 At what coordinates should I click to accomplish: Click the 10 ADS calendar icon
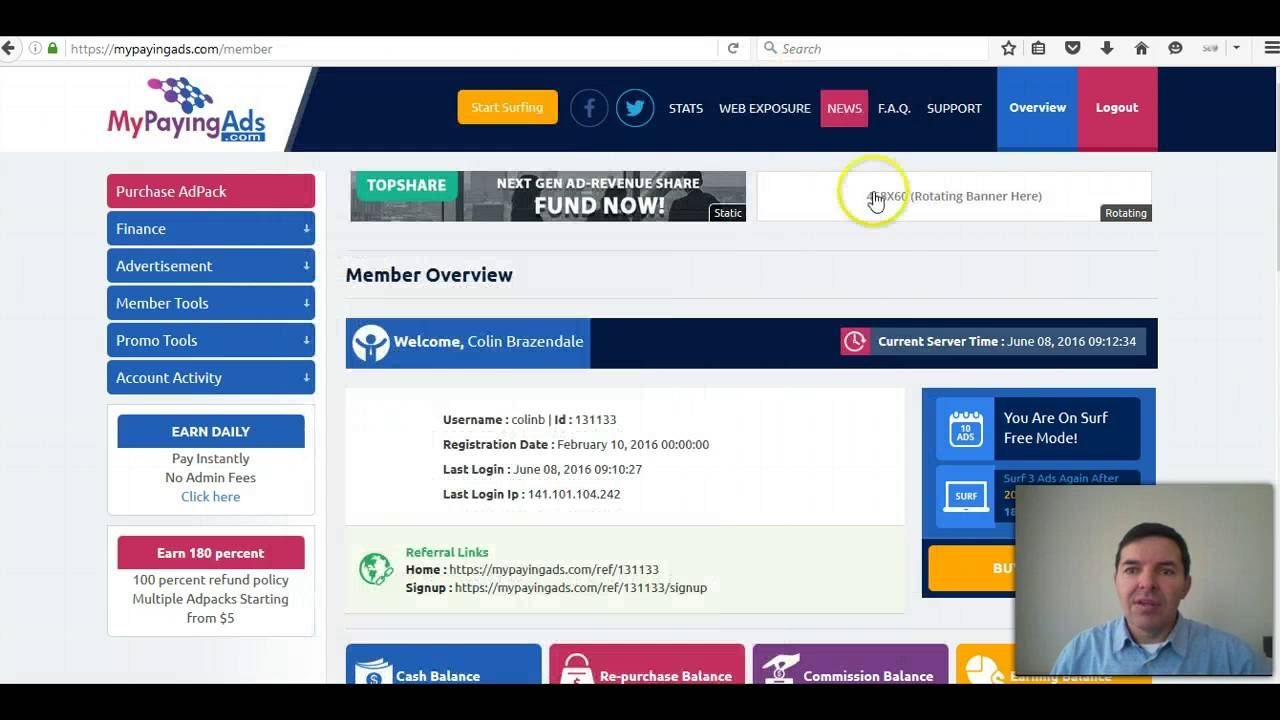coord(965,428)
